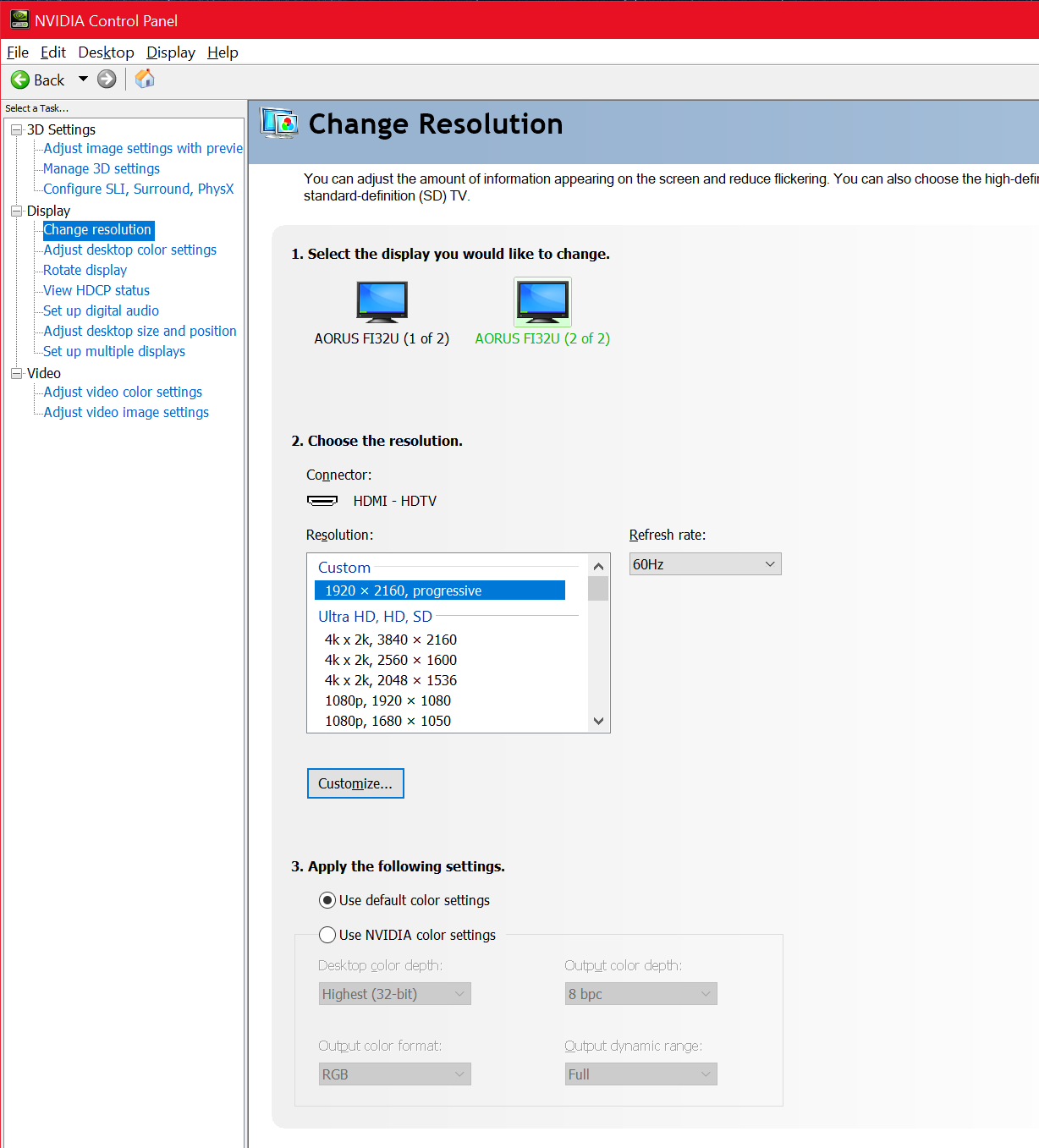This screenshot has height=1148, width=1039.
Task: Select AORUS FI32U (2 of 2) monitor icon
Action: point(542,302)
